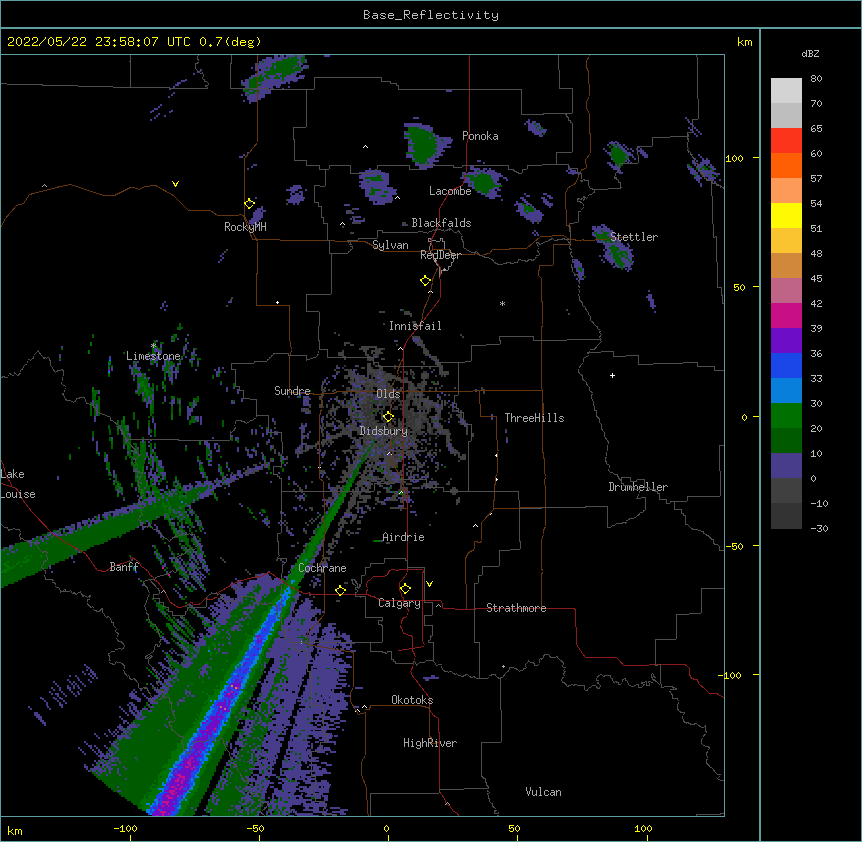862x842 pixels.
Task: Pick the yellow 51-54 dBZ legend swatch
Action: click(x=786, y=215)
